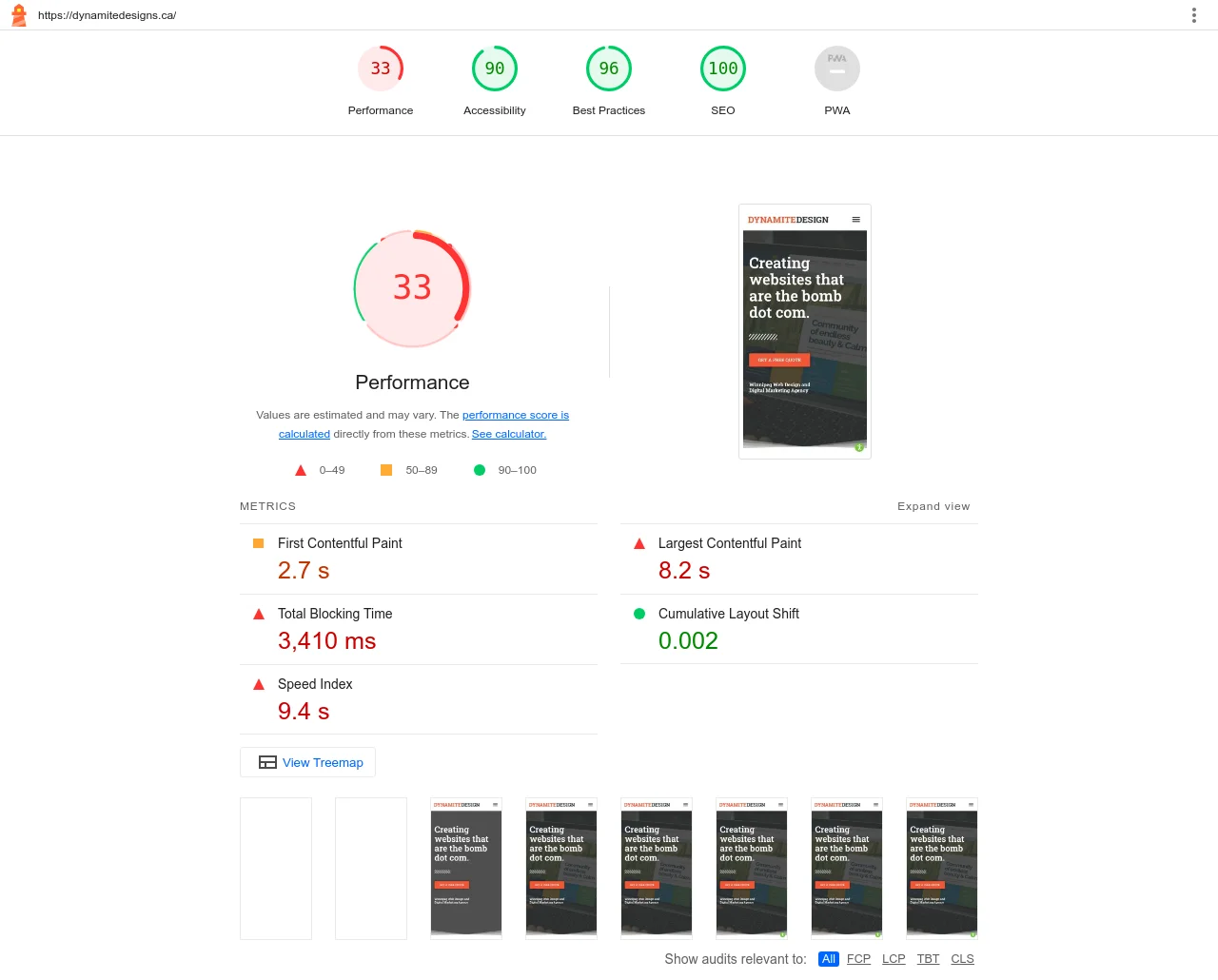The image size is (1218, 980).
Task: Click the last filmstrip thumbnail
Action: (x=941, y=868)
